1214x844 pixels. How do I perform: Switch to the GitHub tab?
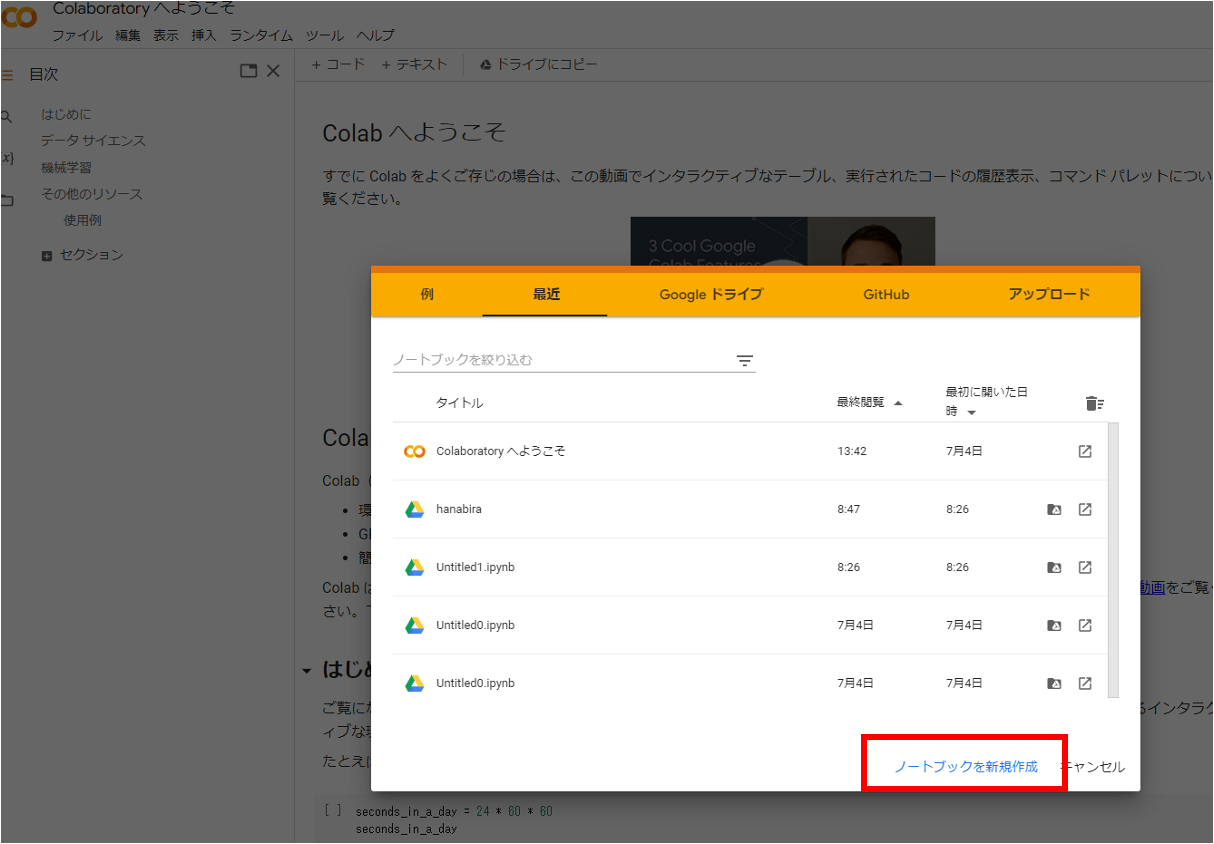pos(886,294)
